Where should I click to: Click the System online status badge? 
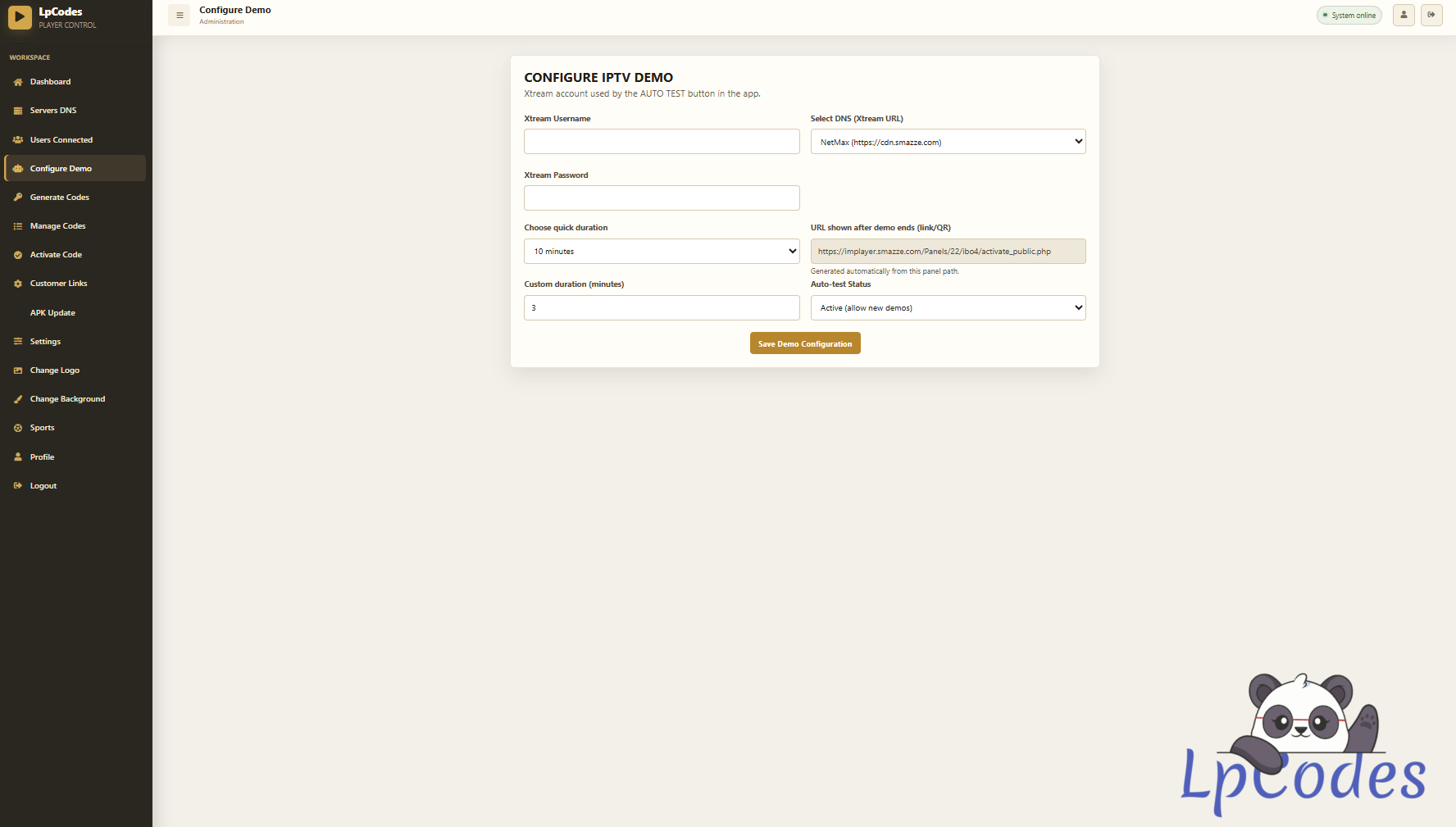pos(1349,15)
